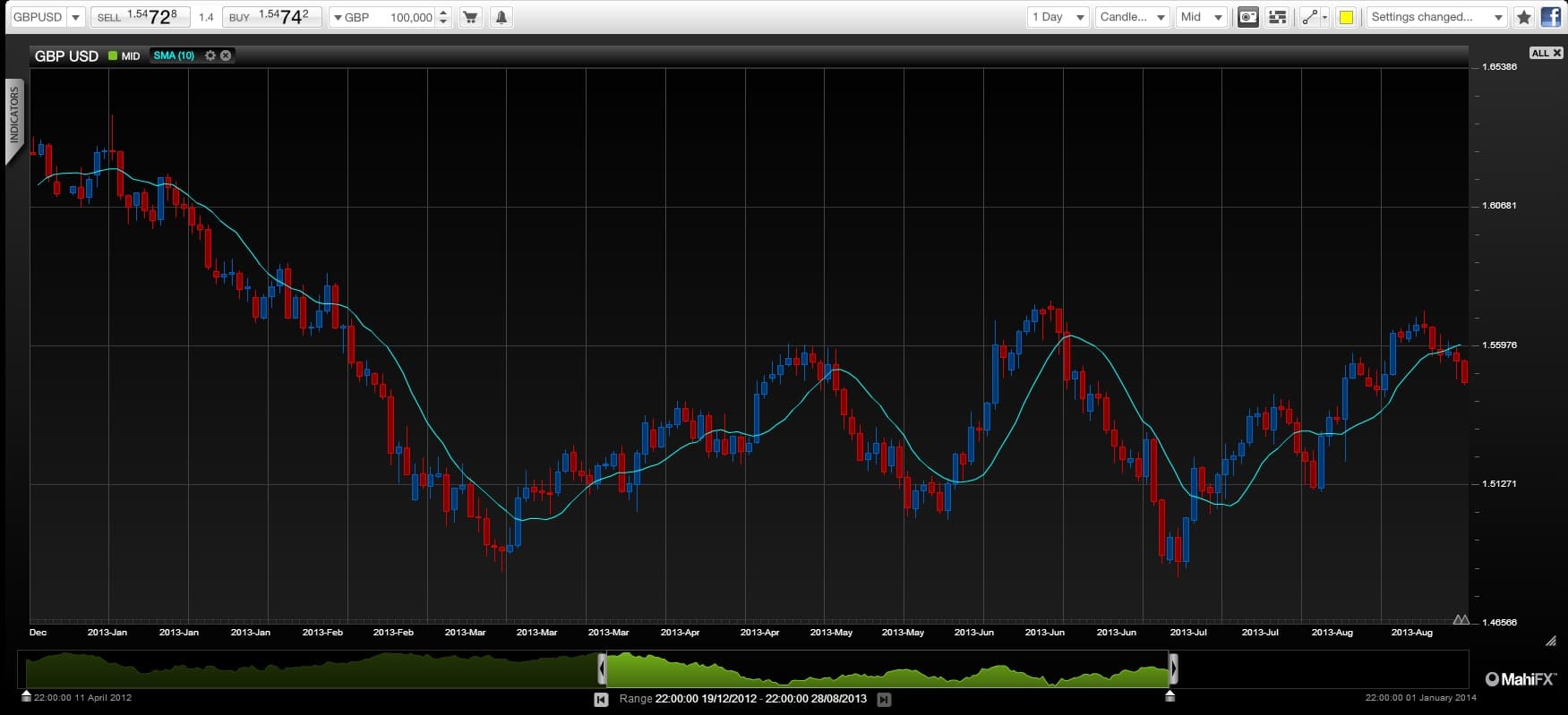
Task: Click the 1.65386 price axis label
Action: [1499, 67]
